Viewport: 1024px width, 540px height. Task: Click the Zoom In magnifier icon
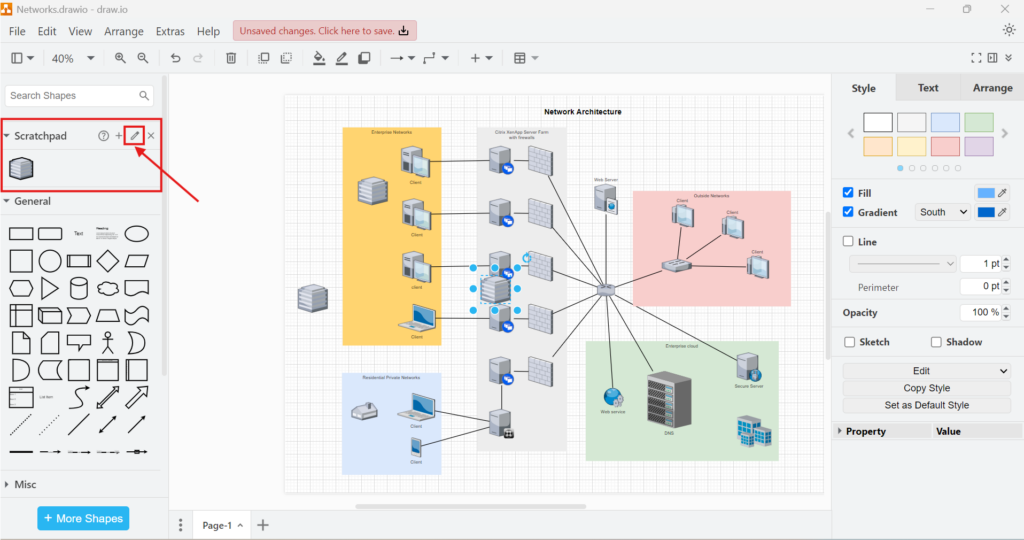(x=120, y=58)
